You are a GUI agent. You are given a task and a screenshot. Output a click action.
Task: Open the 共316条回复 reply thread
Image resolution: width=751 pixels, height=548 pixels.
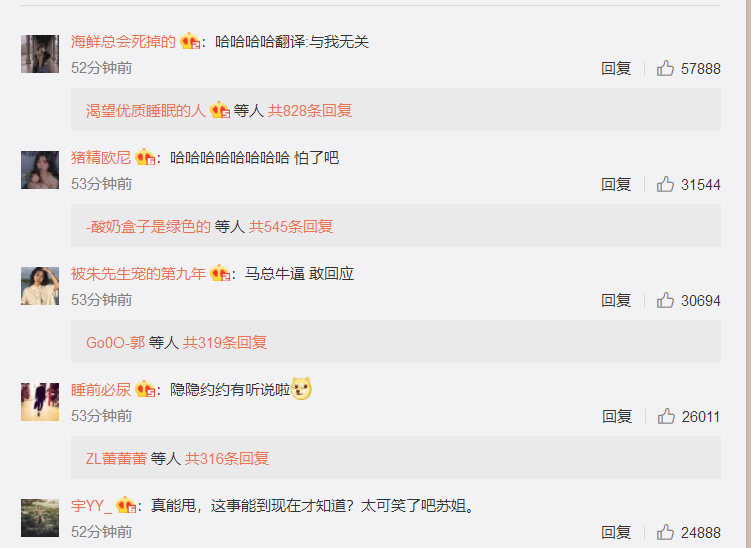pos(227,458)
